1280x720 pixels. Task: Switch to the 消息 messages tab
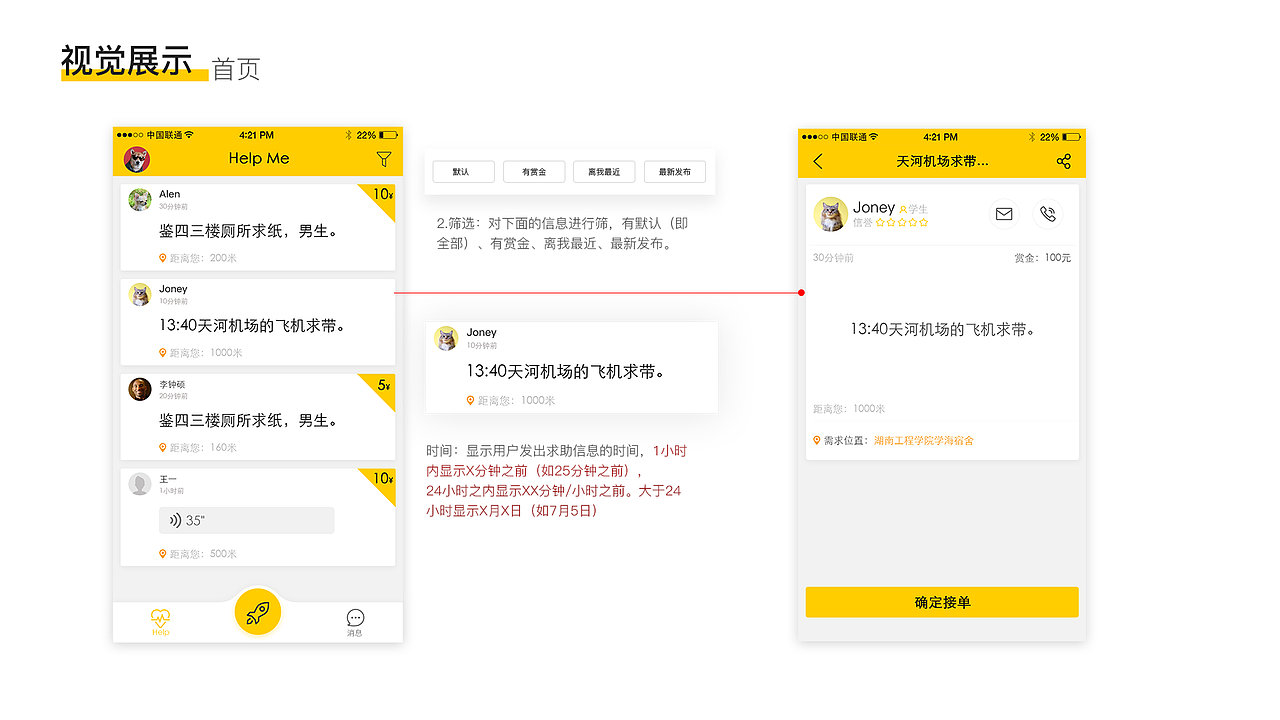355,623
